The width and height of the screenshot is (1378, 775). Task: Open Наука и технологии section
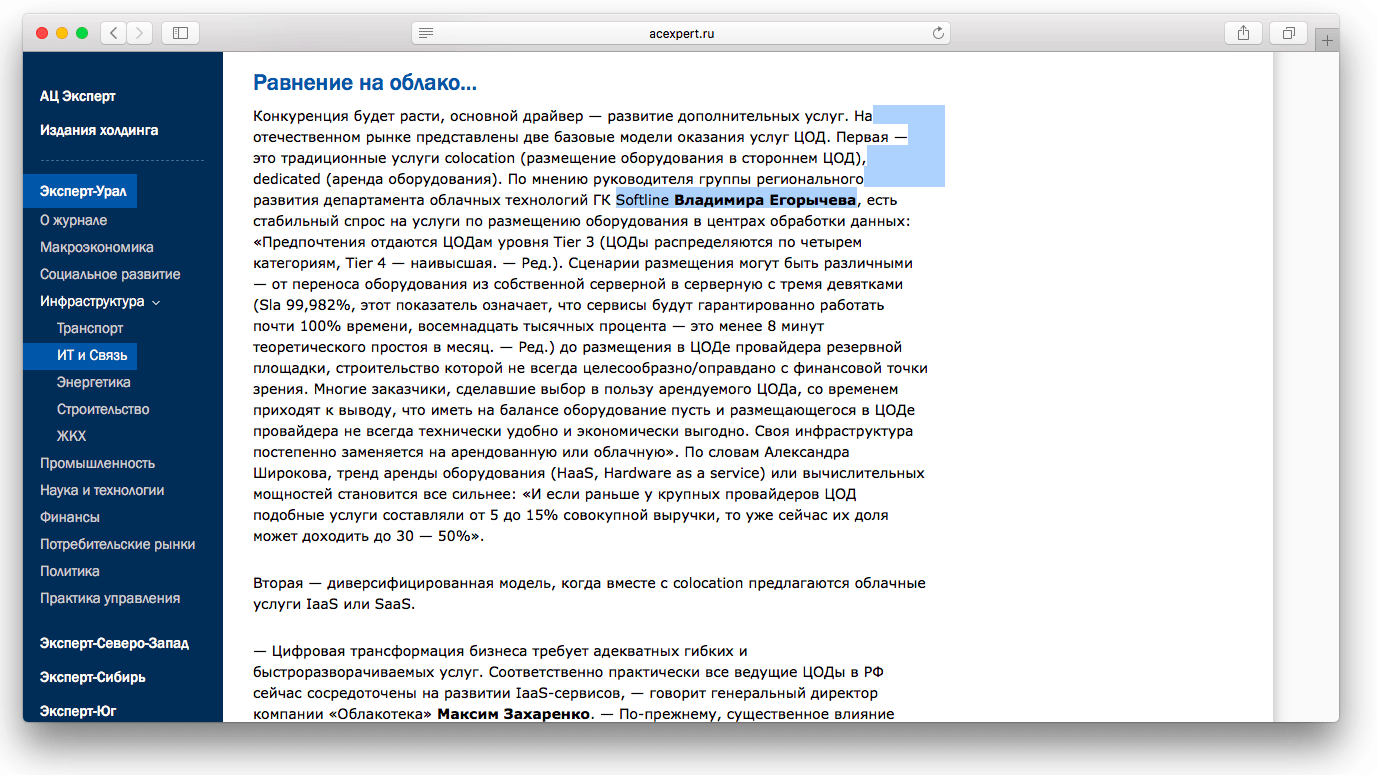pyautogui.click(x=102, y=490)
